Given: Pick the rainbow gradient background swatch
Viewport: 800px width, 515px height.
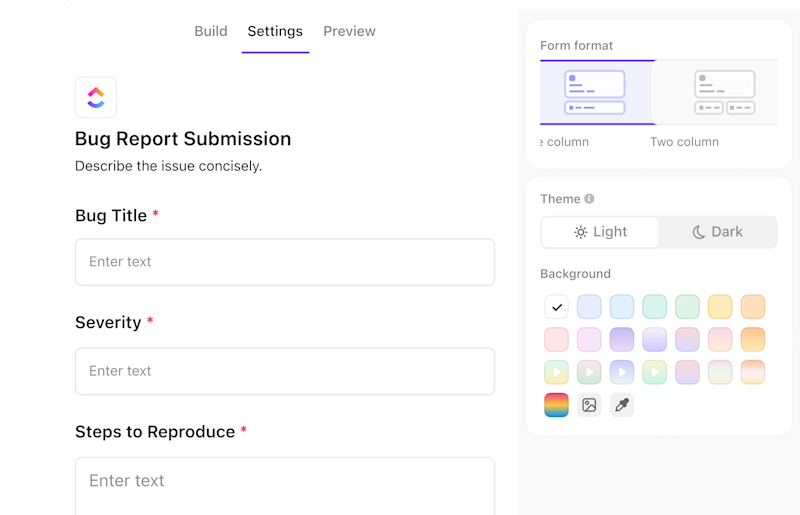Looking at the screenshot, I should [x=557, y=405].
